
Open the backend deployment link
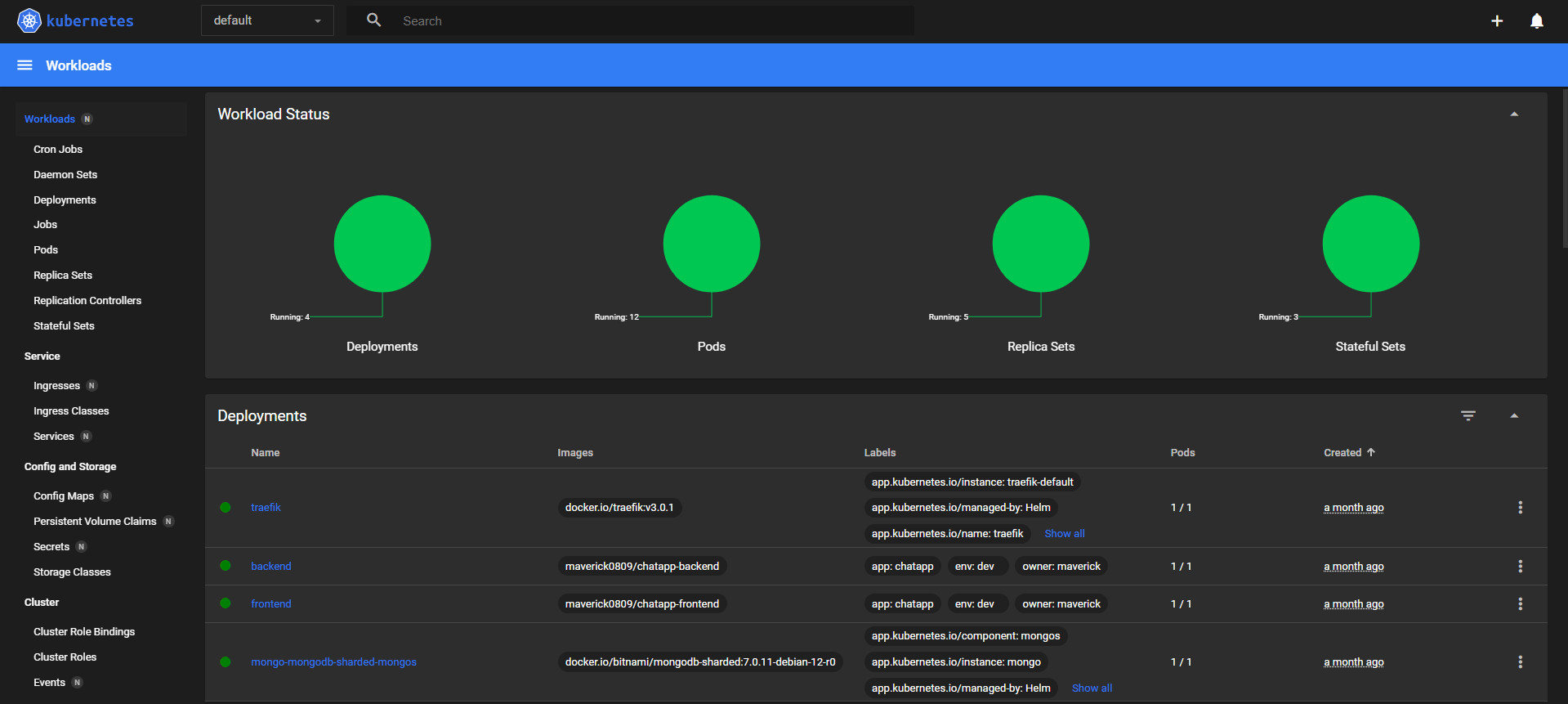tap(270, 567)
